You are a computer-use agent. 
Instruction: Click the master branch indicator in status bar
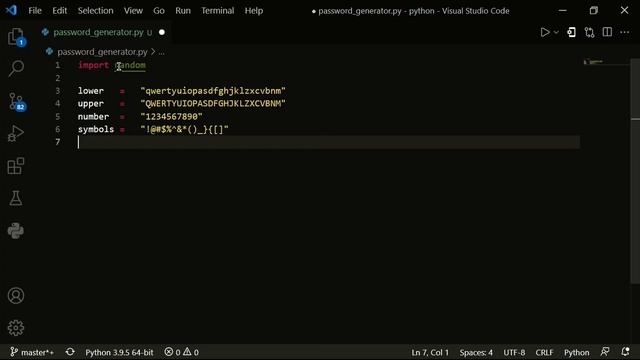pos(32,352)
